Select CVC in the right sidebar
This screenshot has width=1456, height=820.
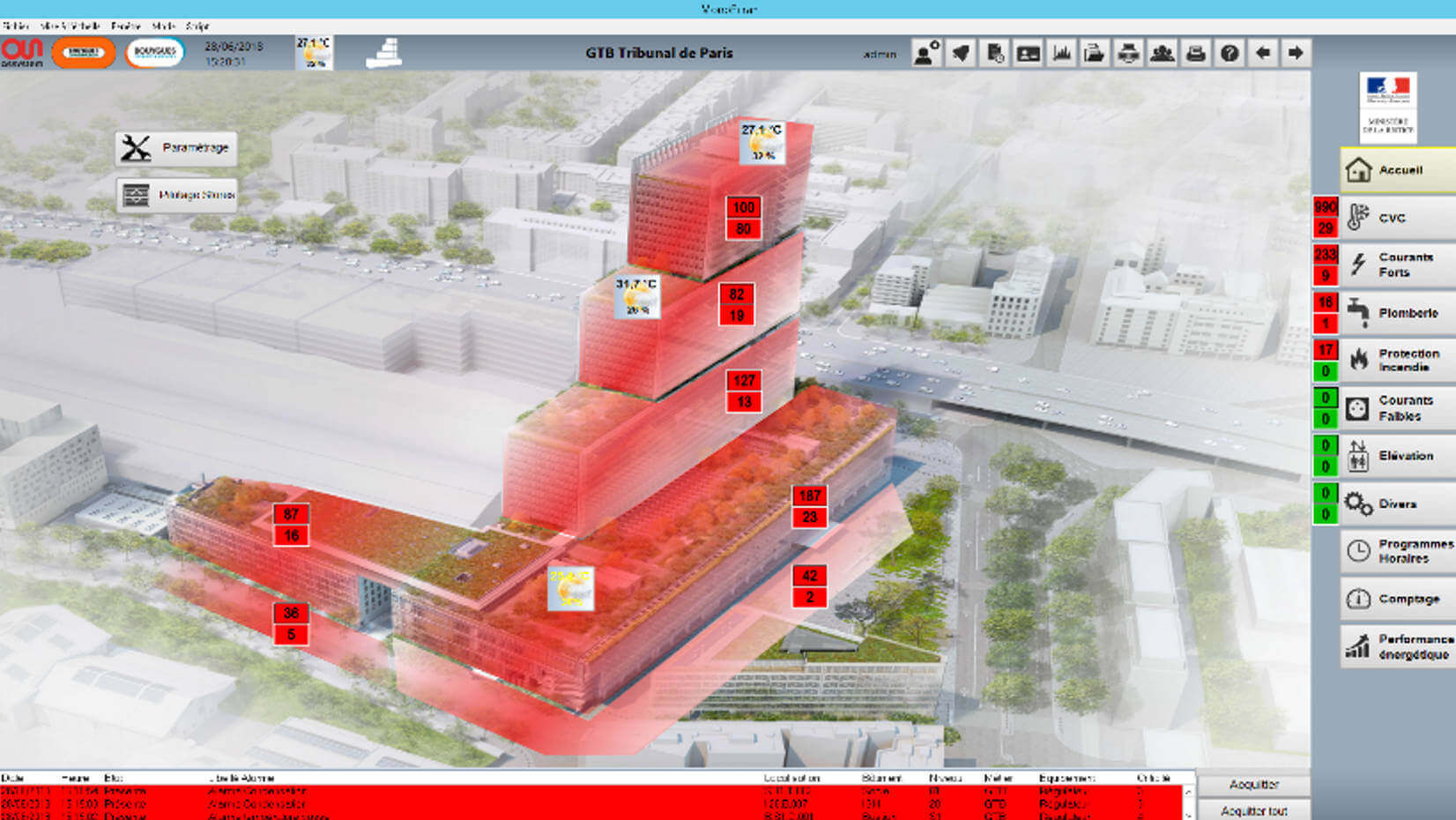(x=1397, y=218)
